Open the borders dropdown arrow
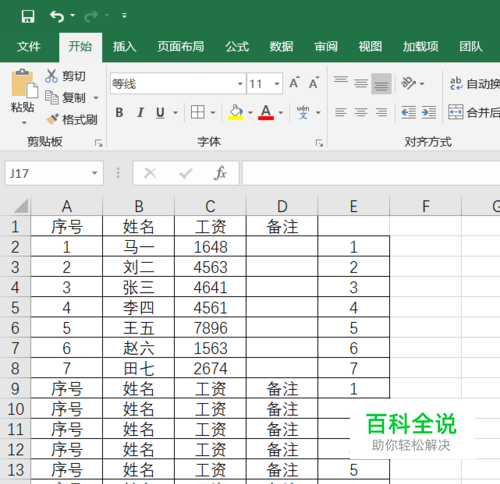The image size is (500, 484). (213, 113)
